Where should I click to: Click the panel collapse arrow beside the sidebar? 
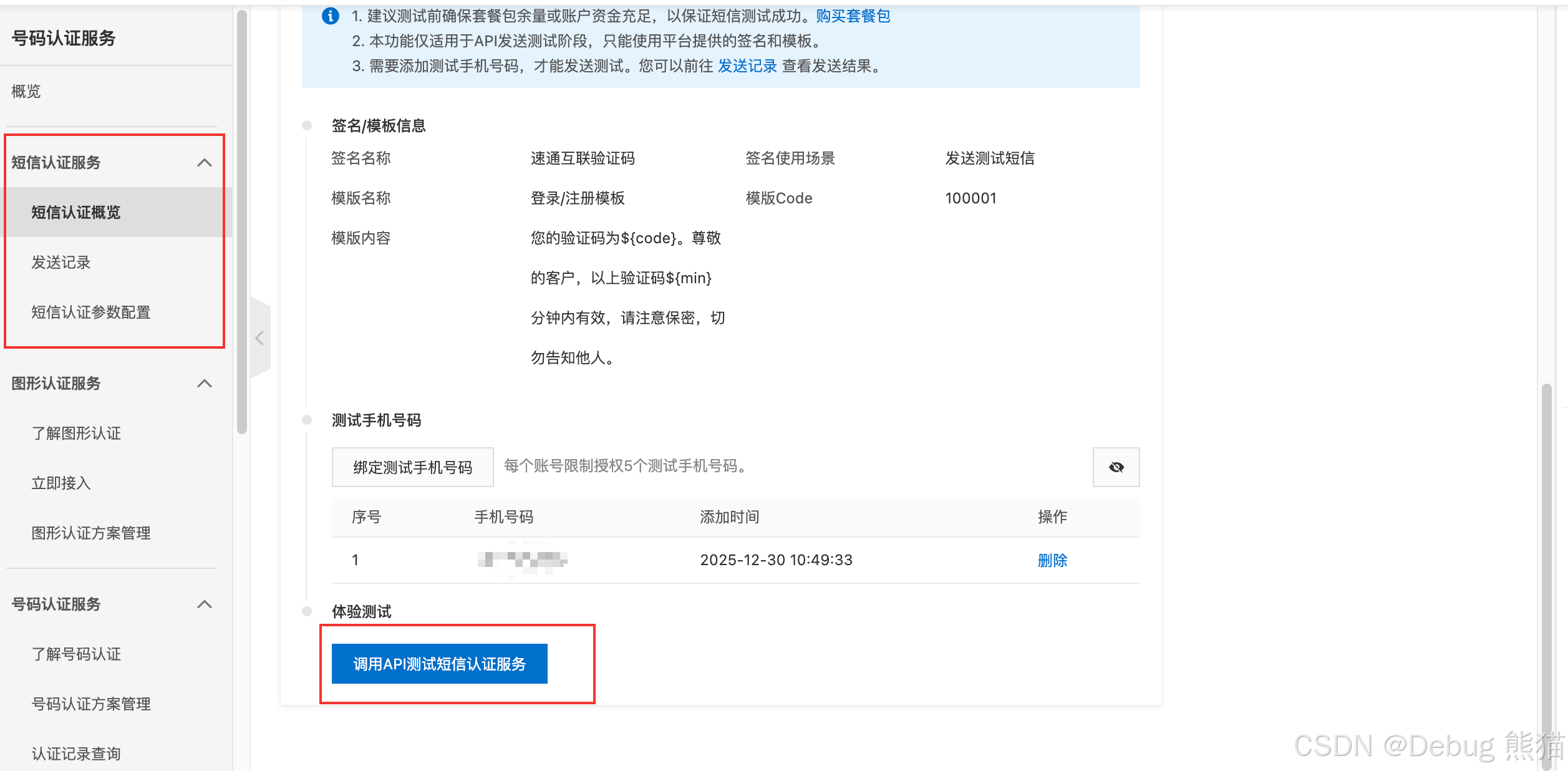(x=260, y=337)
